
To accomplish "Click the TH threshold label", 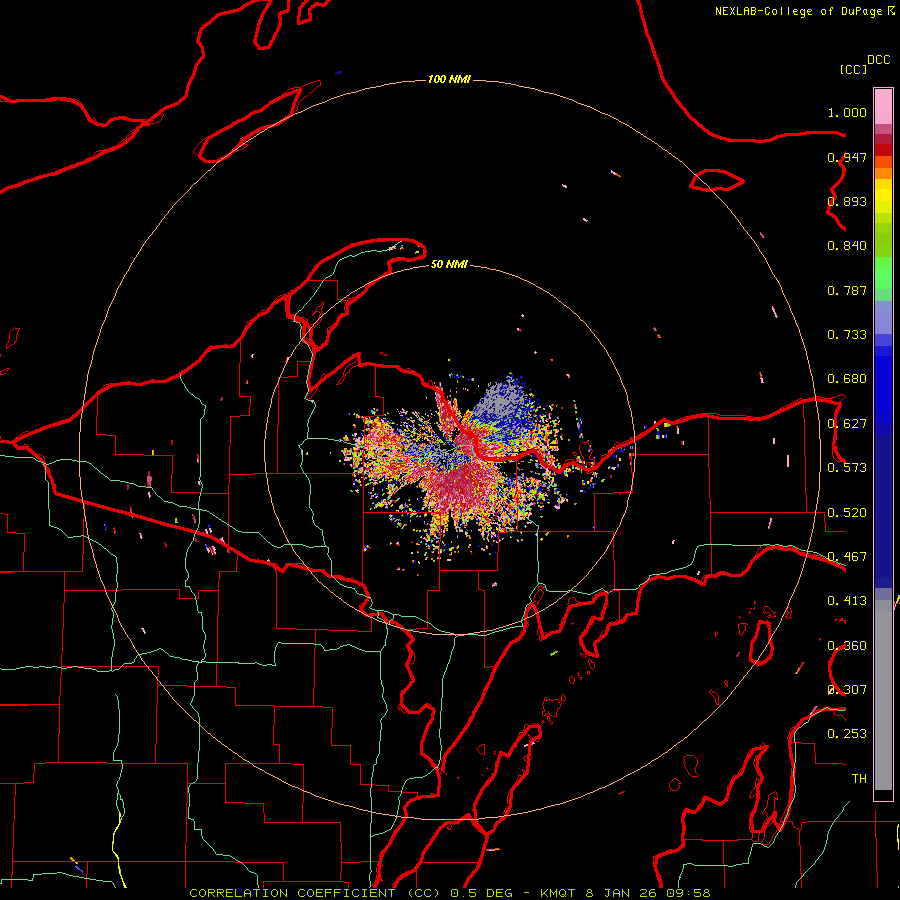I will [859, 779].
